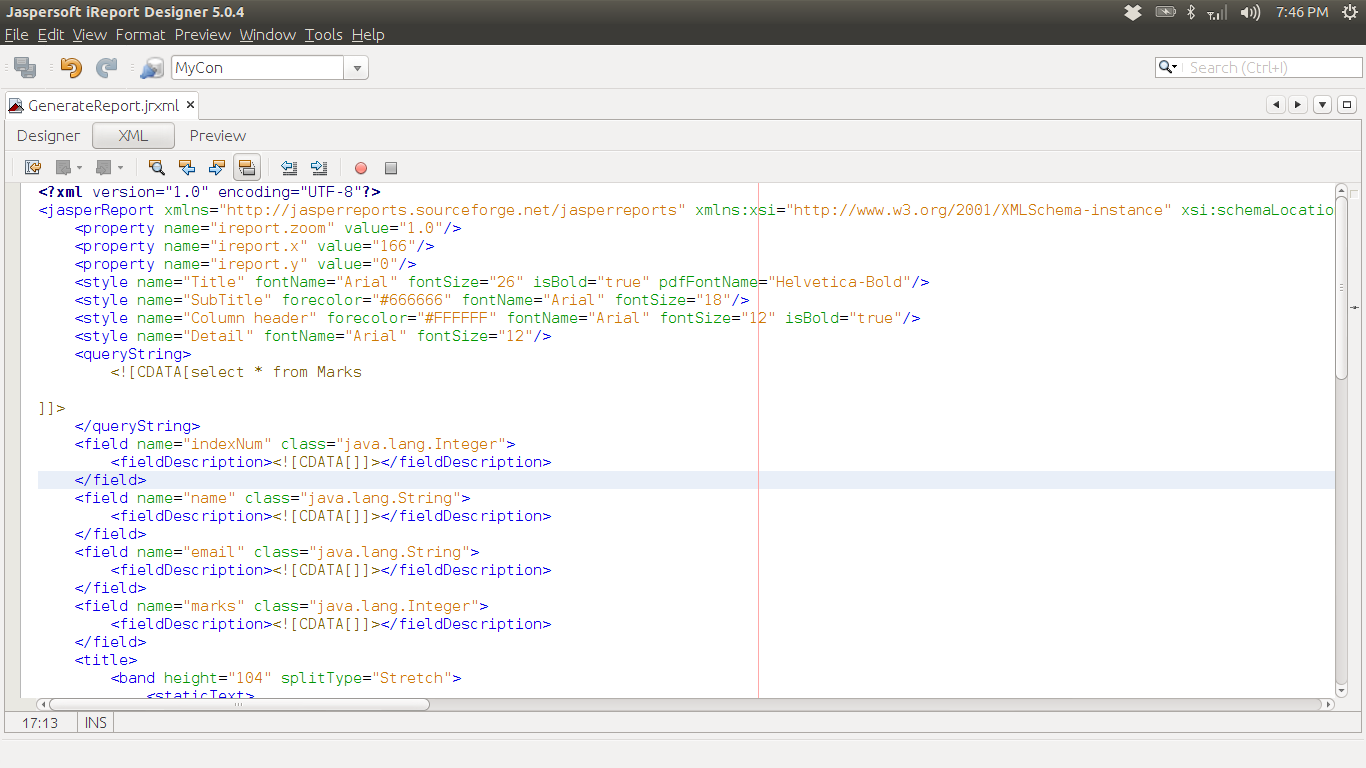Open the Forward history dropdown arrow
Viewport: 1366px width, 768px height.
(120, 168)
